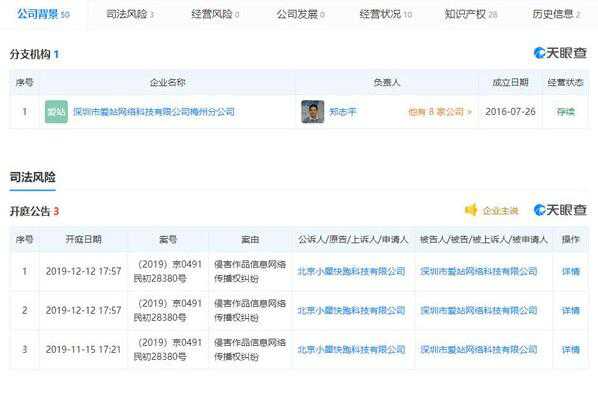
Task: Click the 案号 column header
Action: click(x=168, y=239)
